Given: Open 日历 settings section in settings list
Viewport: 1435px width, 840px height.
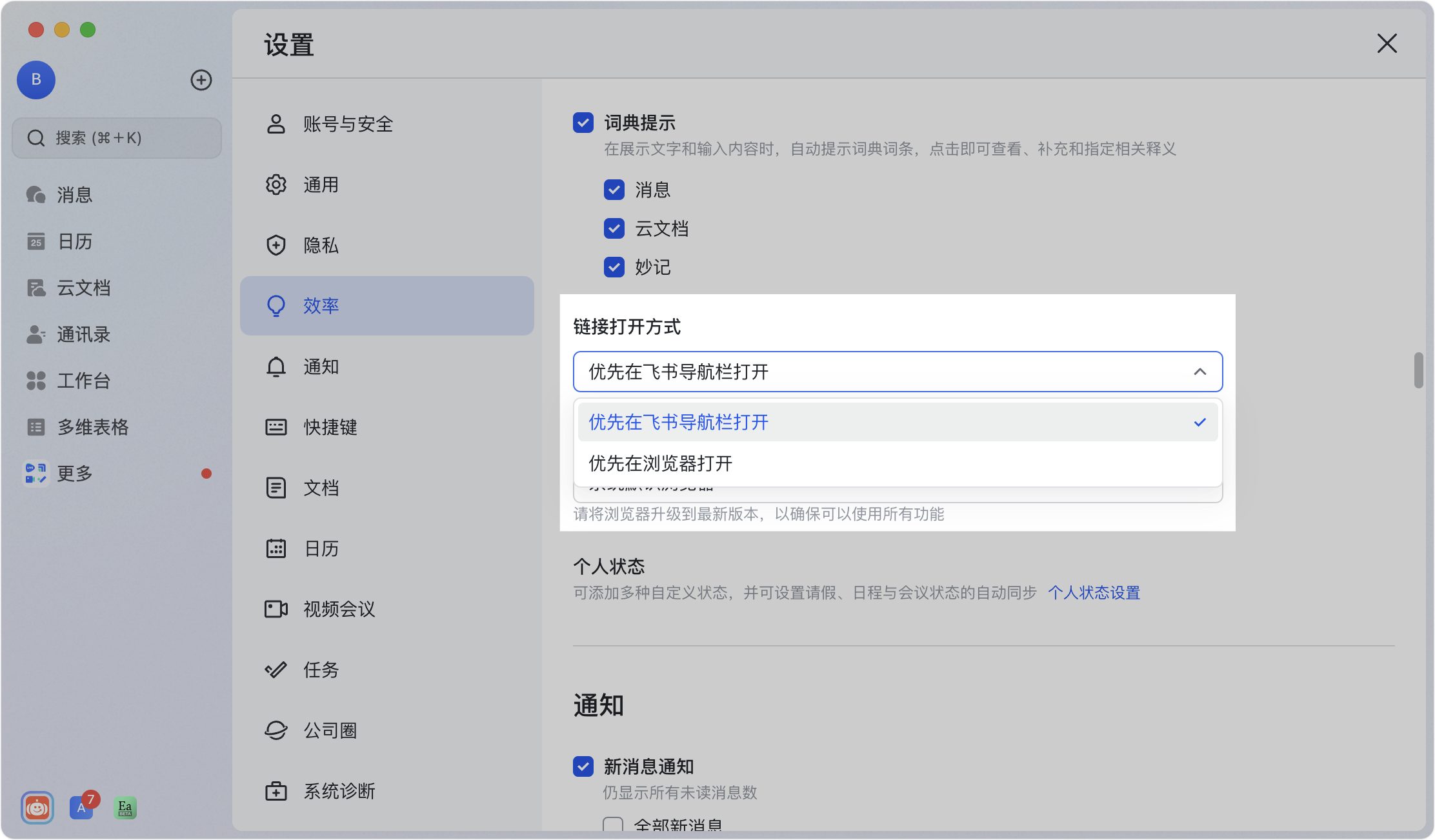Looking at the screenshot, I should [x=387, y=548].
